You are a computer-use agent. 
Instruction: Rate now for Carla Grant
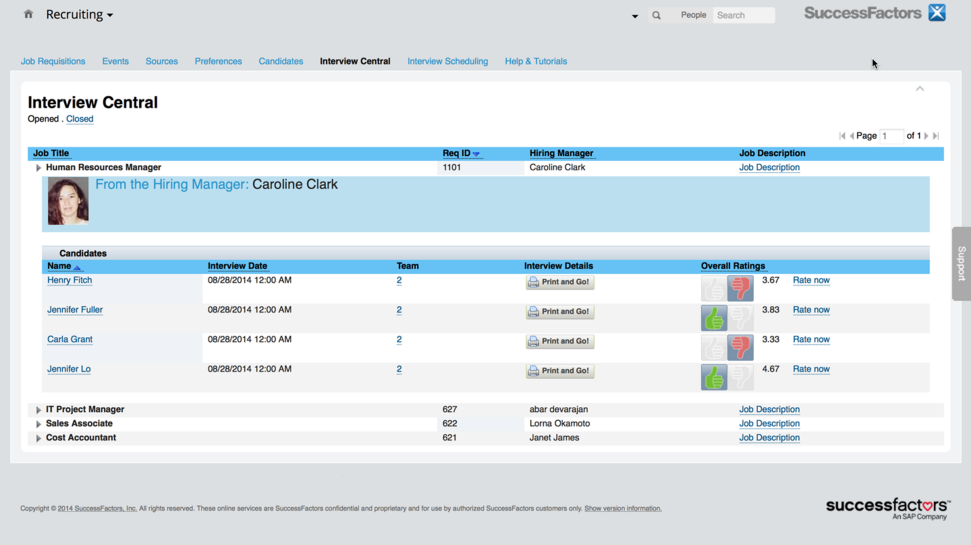tap(811, 339)
